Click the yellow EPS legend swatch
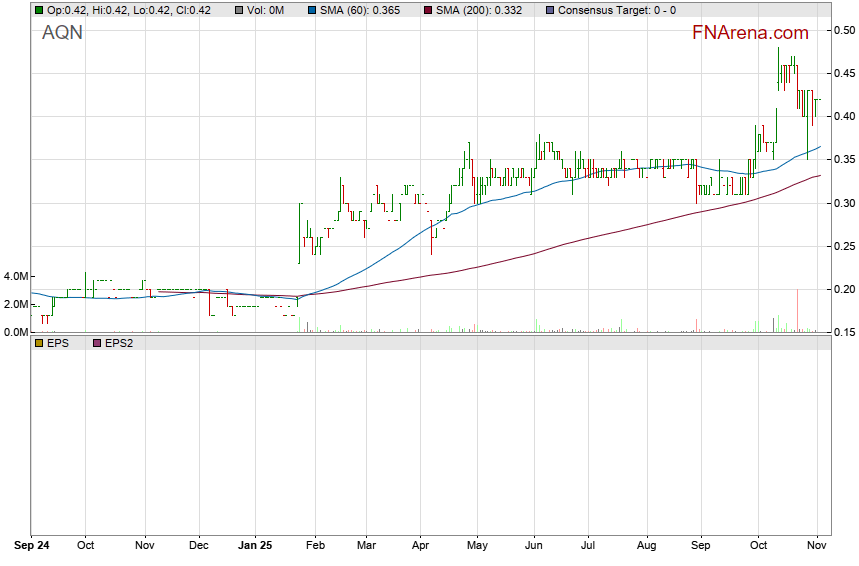Image resolution: width=859 pixels, height=566 pixels. pyautogui.click(x=38, y=343)
